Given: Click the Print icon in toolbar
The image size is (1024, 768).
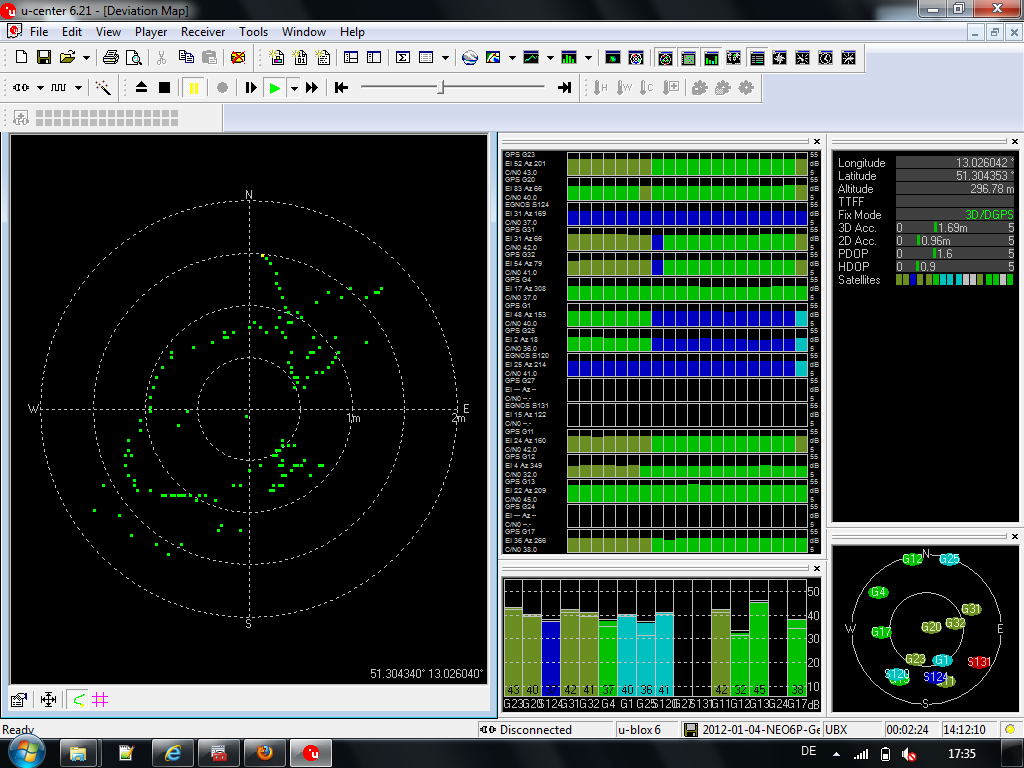Looking at the screenshot, I should [111, 57].
